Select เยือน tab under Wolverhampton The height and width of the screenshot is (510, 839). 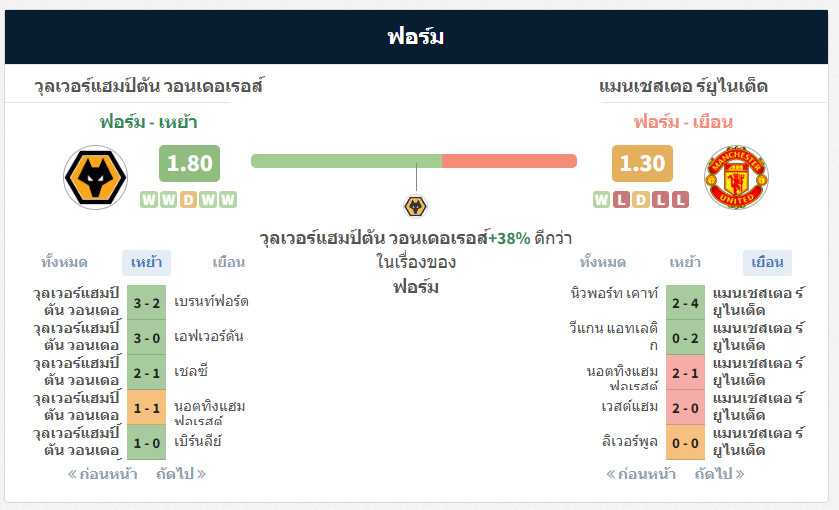[228, 263]
